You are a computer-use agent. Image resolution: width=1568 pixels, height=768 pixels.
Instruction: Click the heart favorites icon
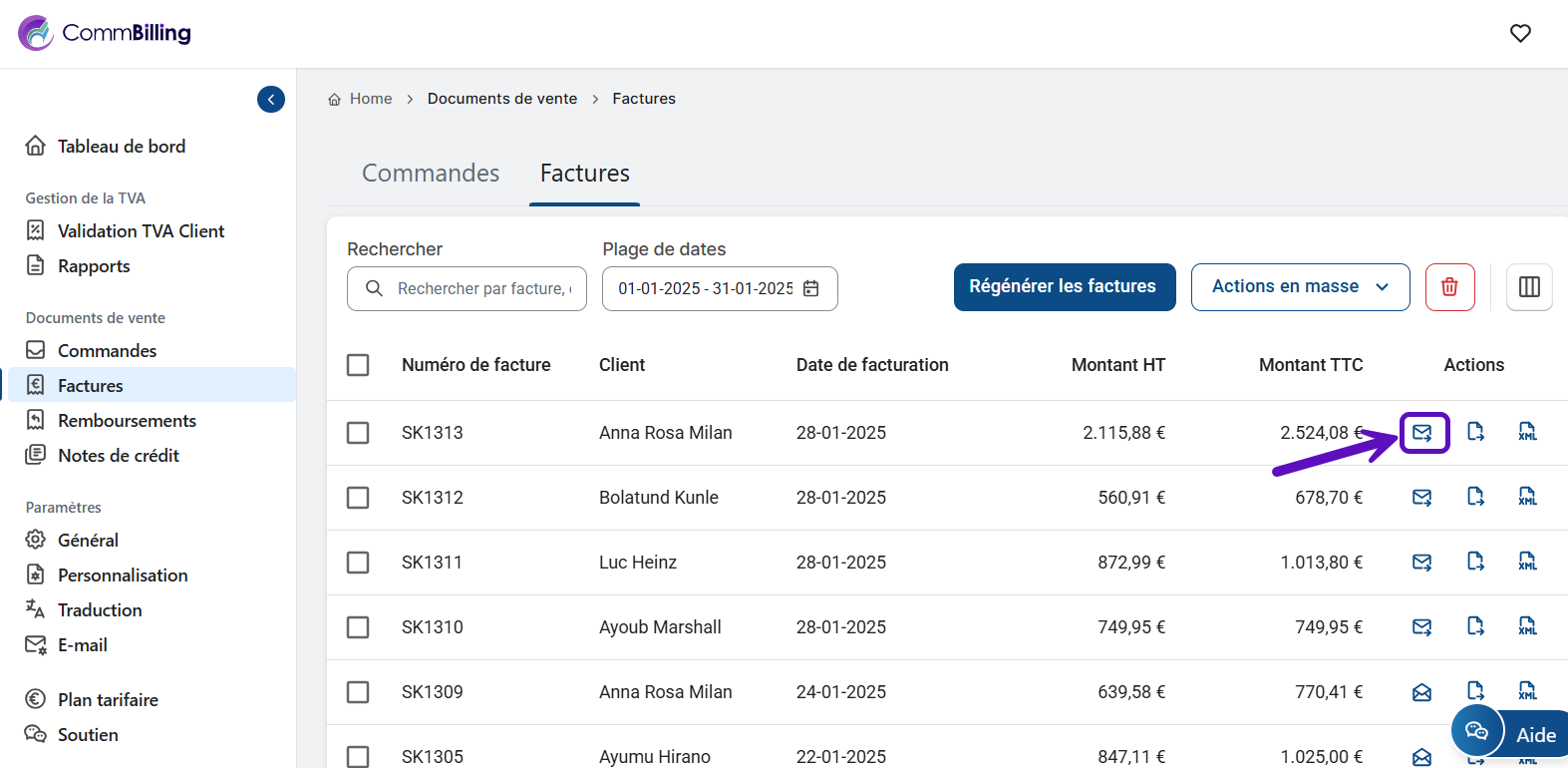click(x=1520, y=34)
